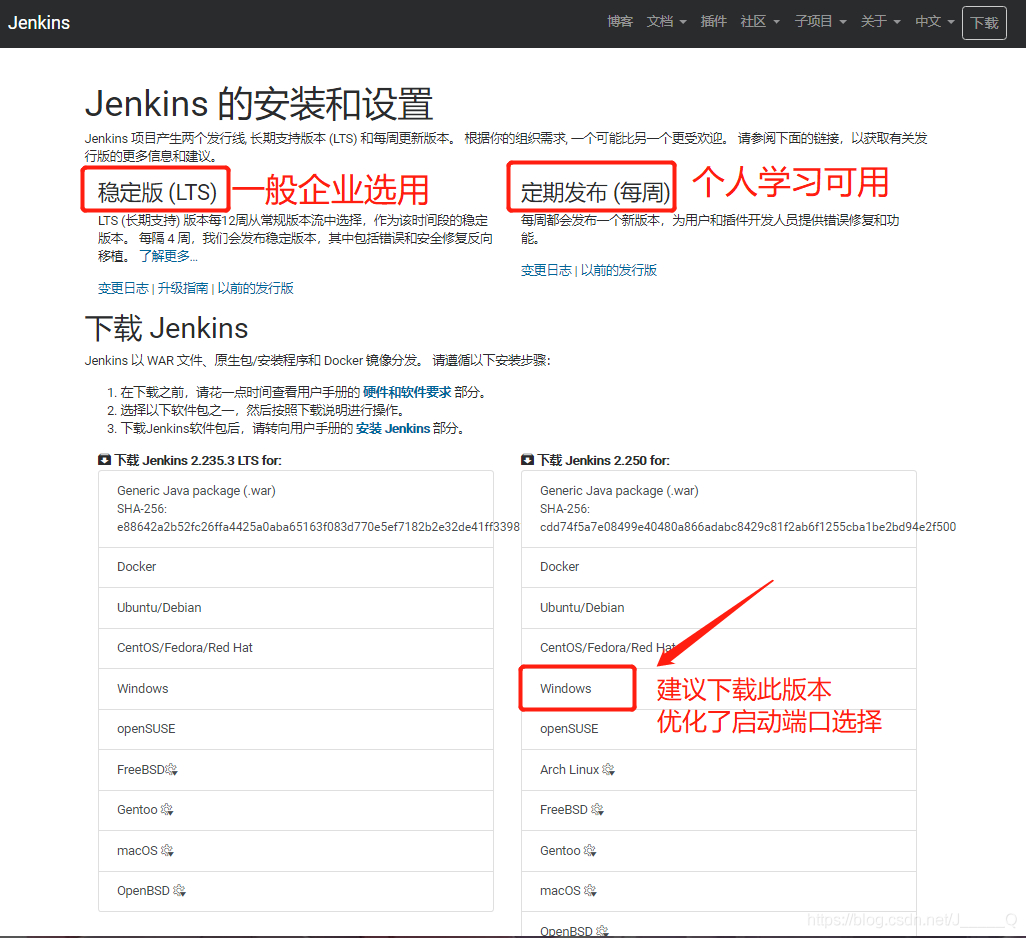Viewport: 1026px width, 938px height.
Task: Open weekly release 变更日志 link
Action: click(546, 270)
